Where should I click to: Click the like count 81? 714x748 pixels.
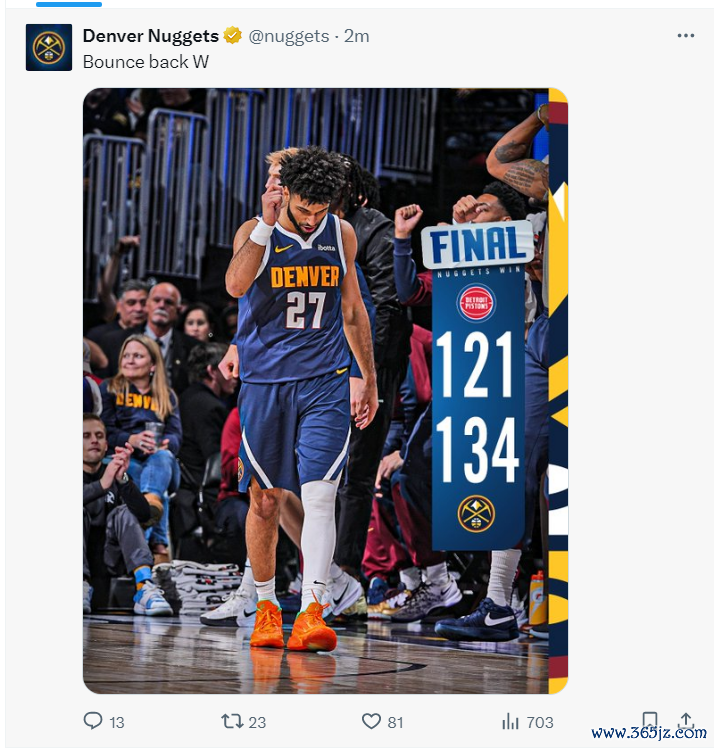coord(395,722)
